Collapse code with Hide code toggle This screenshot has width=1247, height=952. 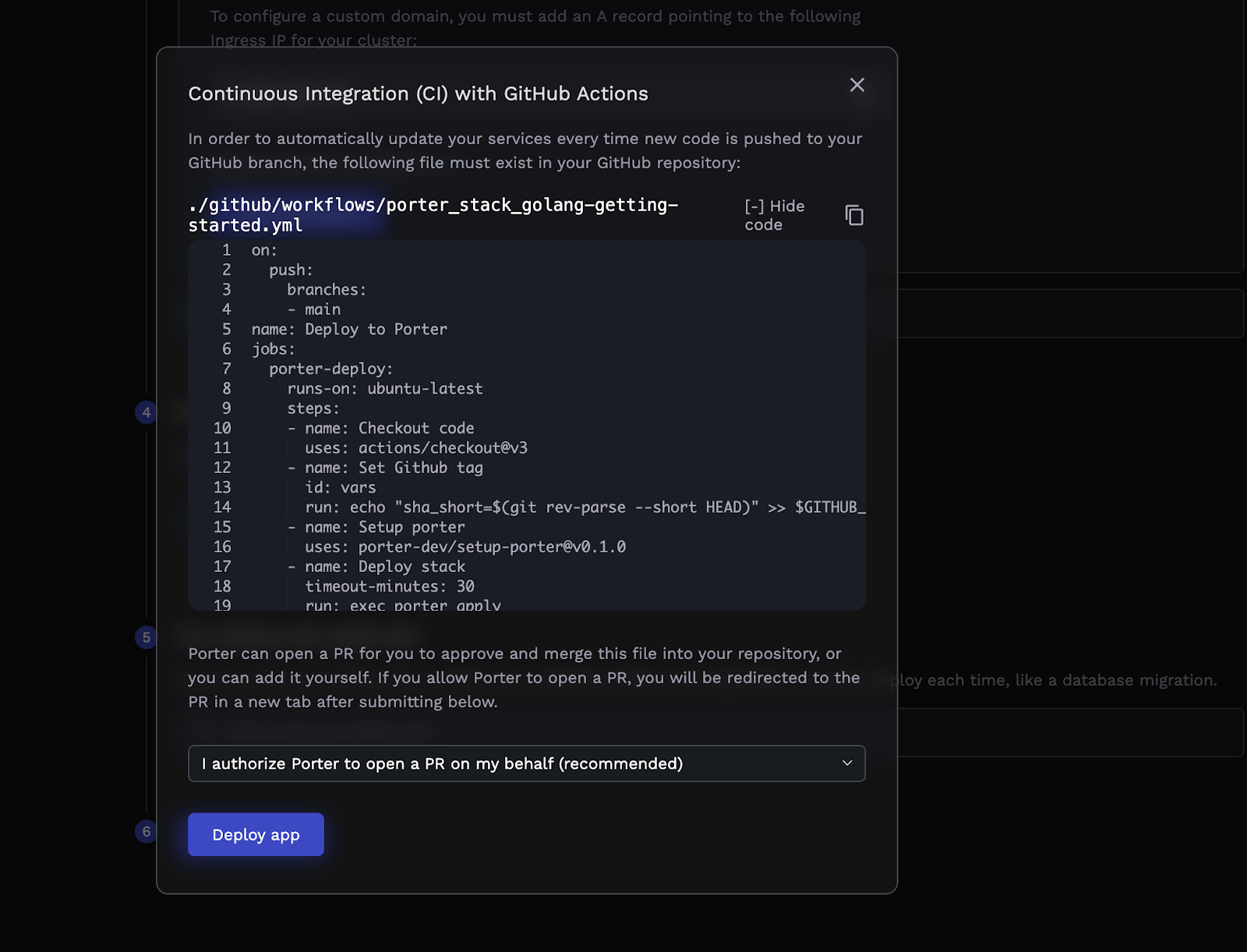click(x=775, y=215)
